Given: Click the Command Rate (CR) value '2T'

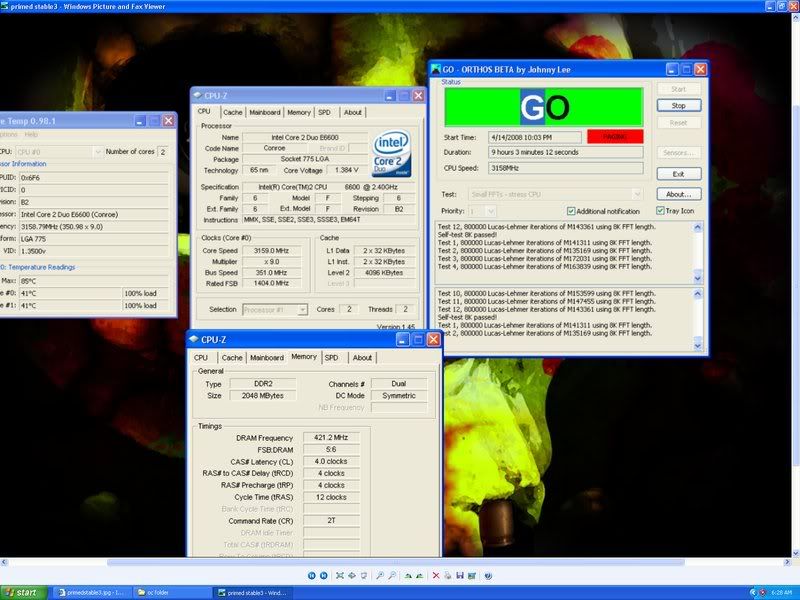Looking at the screenshot, I should point(331,520).
